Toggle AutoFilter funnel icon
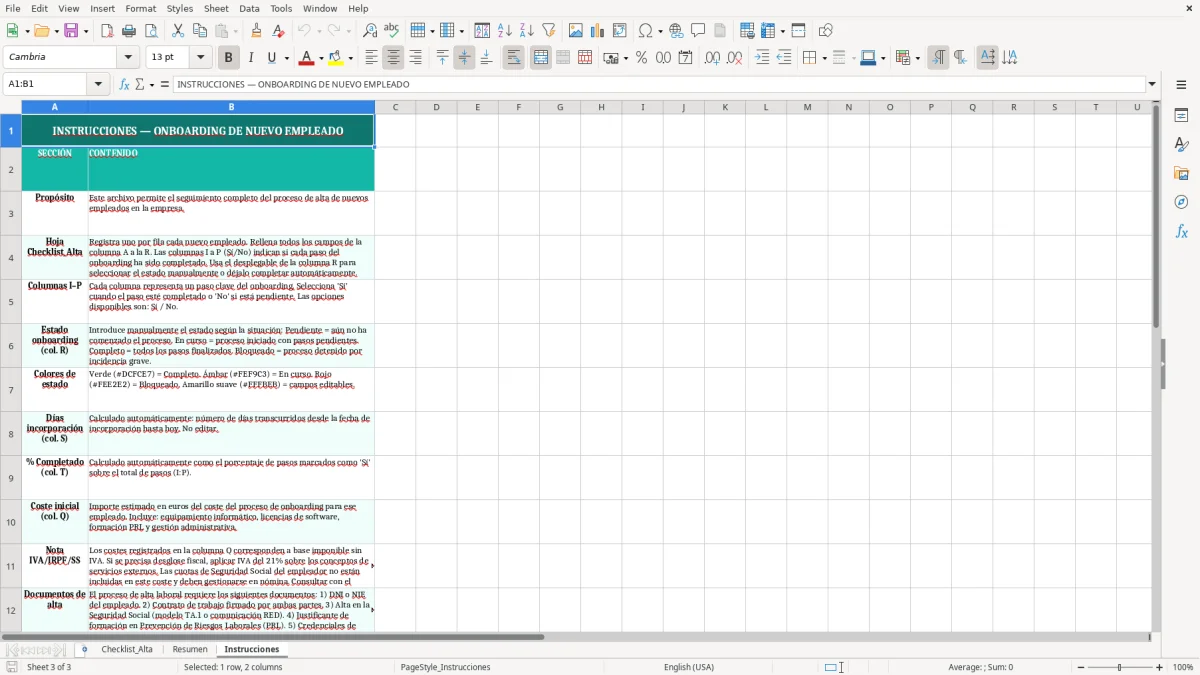 pos(549,31)
